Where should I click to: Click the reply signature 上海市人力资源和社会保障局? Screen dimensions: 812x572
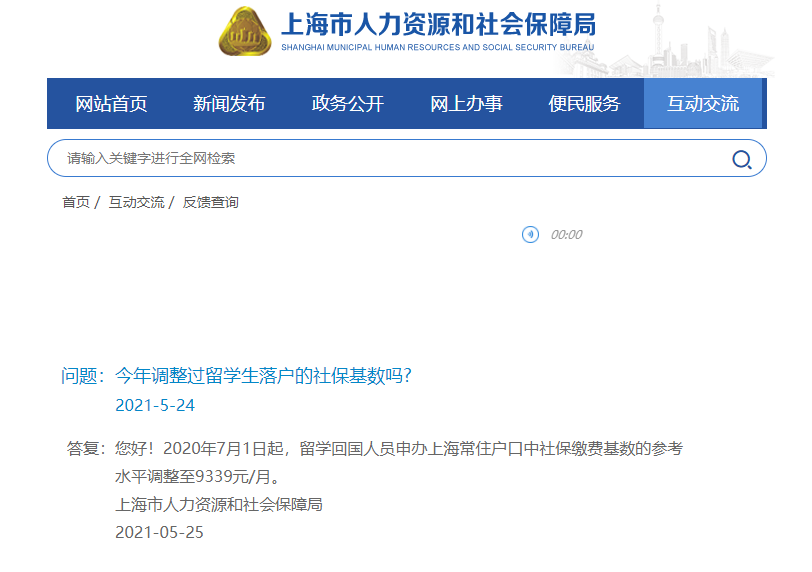click(219, 504)
